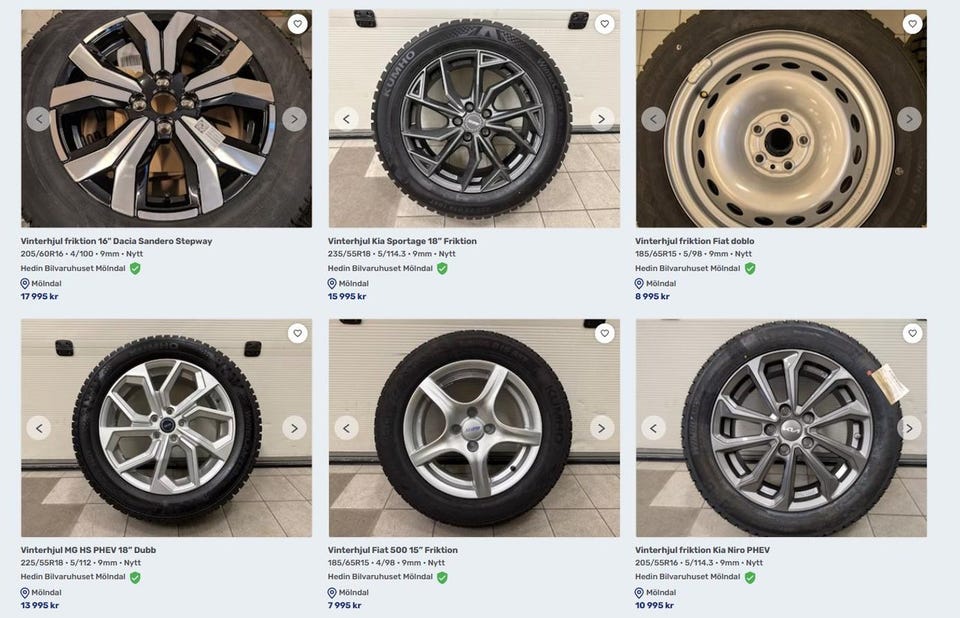Open Vinterhjul friktion 16" Dacia Sandero Stepway title
This screenshot has width=960, height=618.
coord(116,241)
